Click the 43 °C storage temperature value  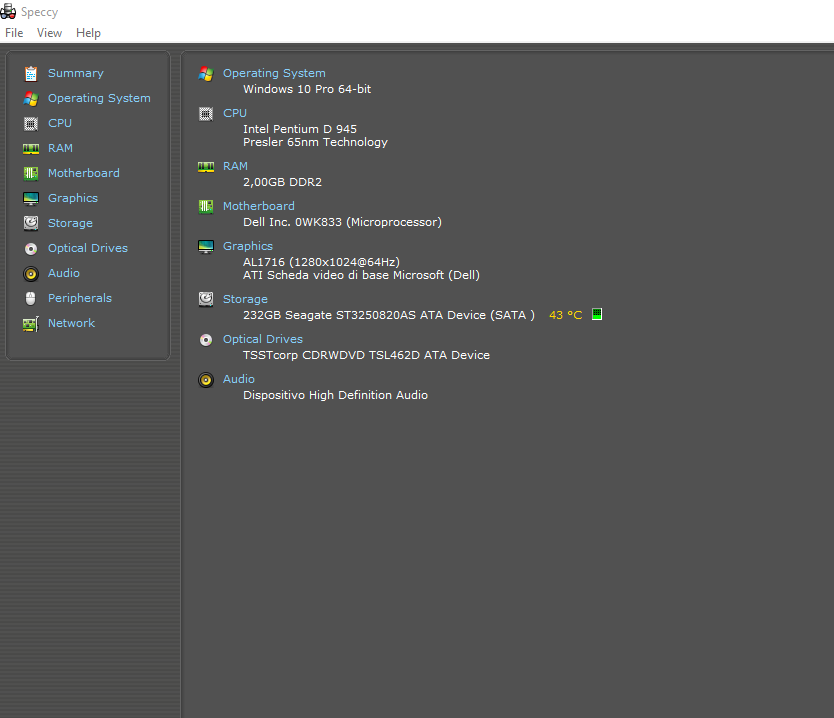pos(565,315)
